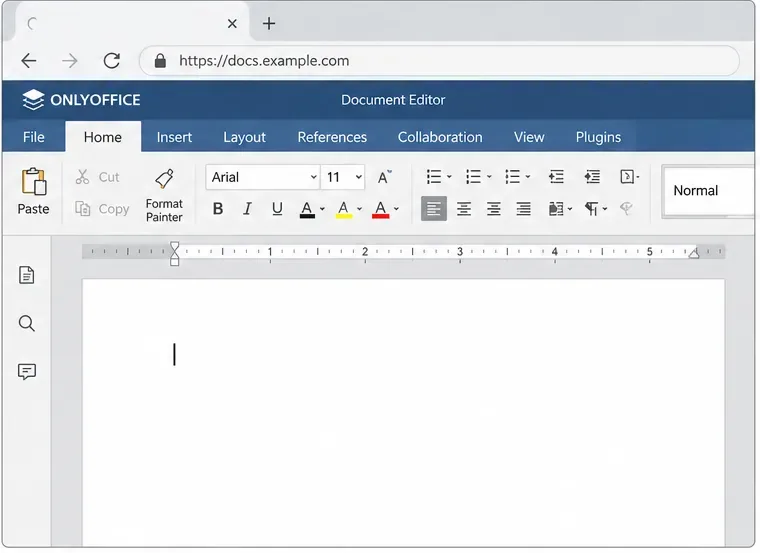Viewport: 760px width, 553px height.
Task: Click inside the blank document page
Action: coord(403,412)
